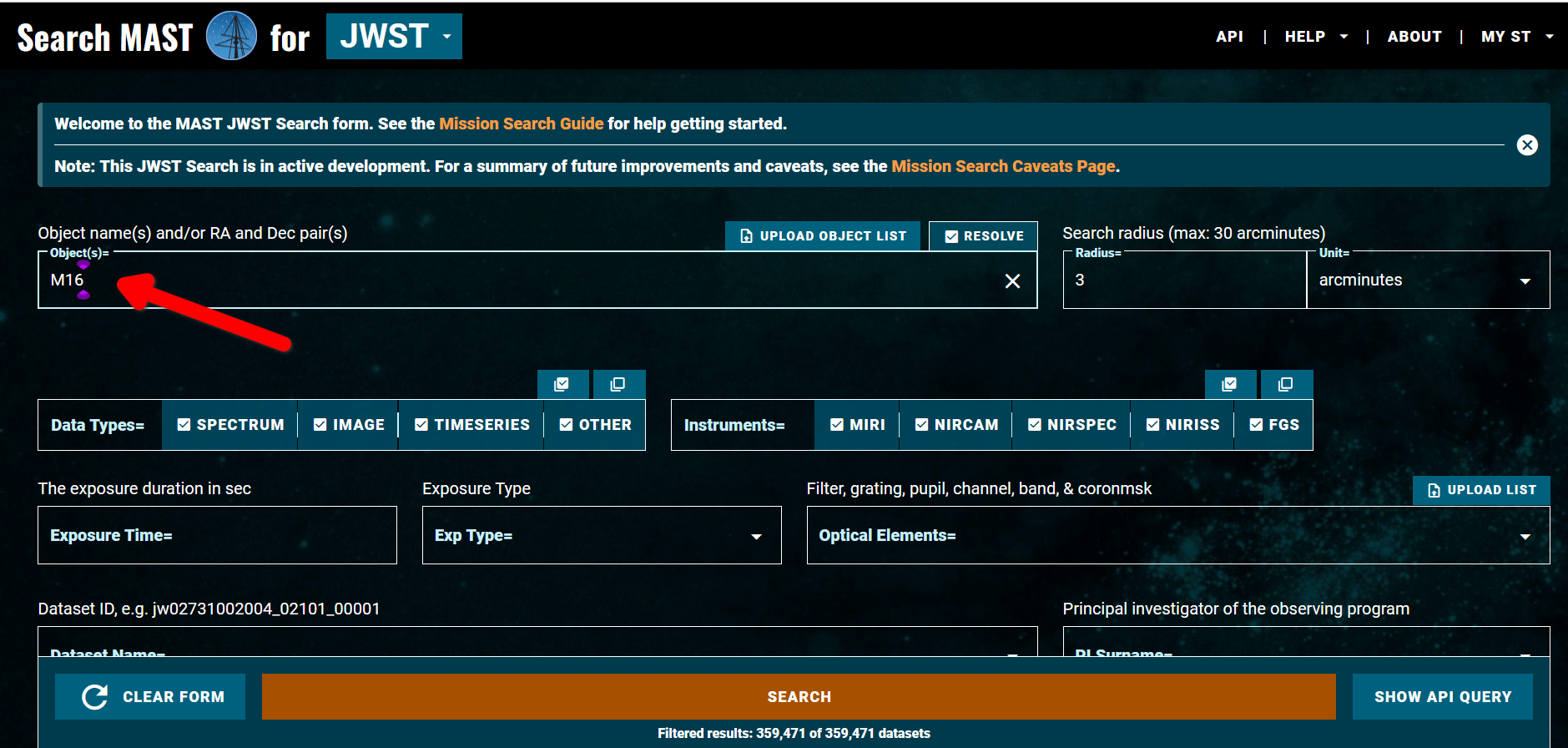
Task: Clear the Object(s) field with the X icon
Action: pos(1012,281)
